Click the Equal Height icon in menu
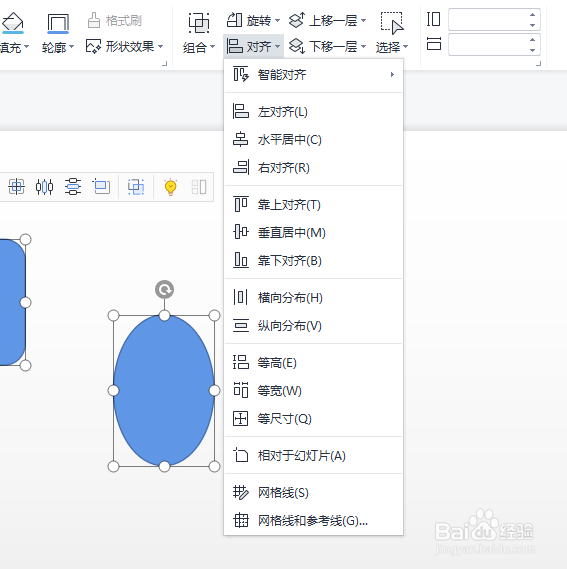Screen dimensions: 567x569 coord(241,362)
